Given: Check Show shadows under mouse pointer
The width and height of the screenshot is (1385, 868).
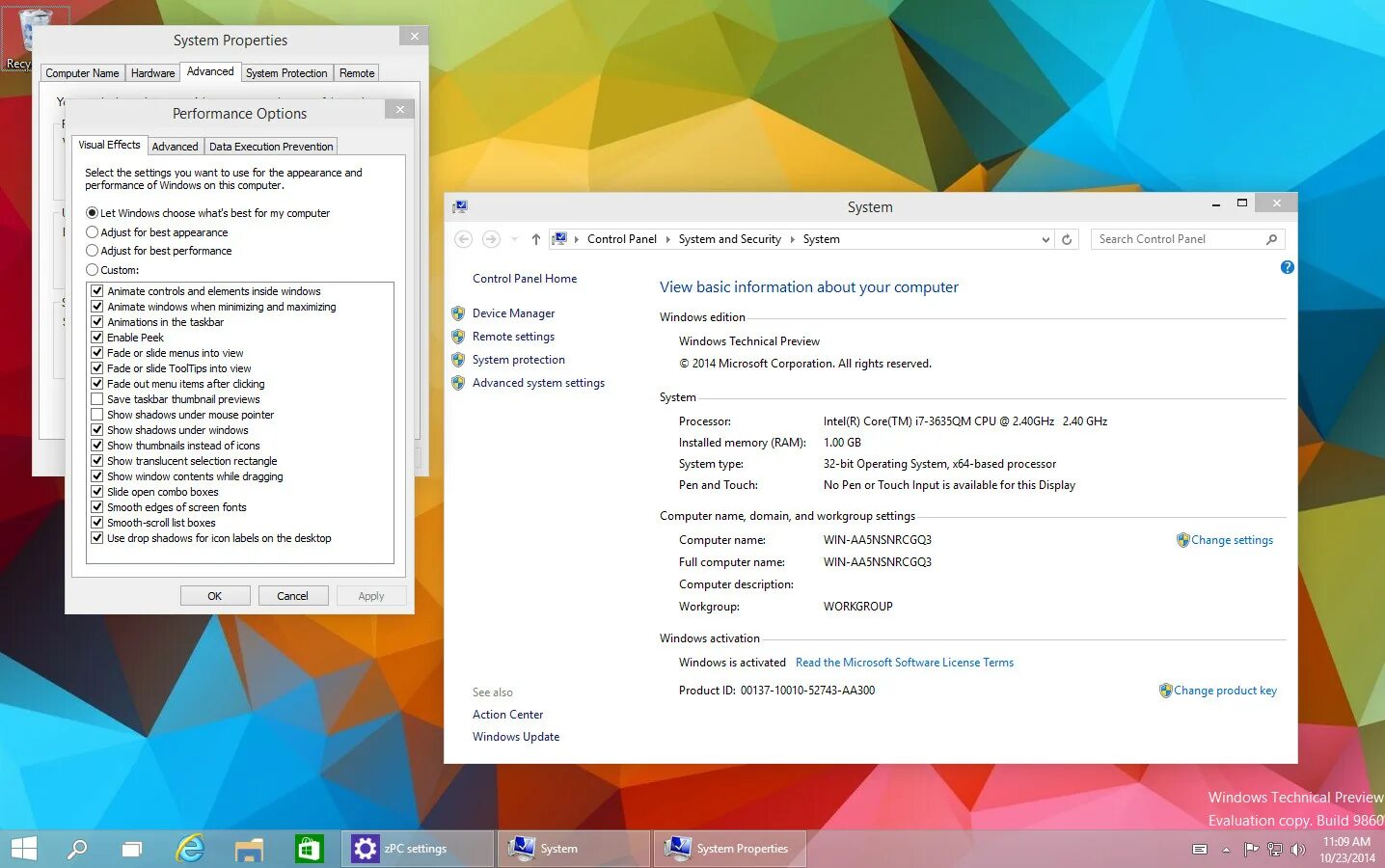Looking at the screenshot, I should 96,415.
